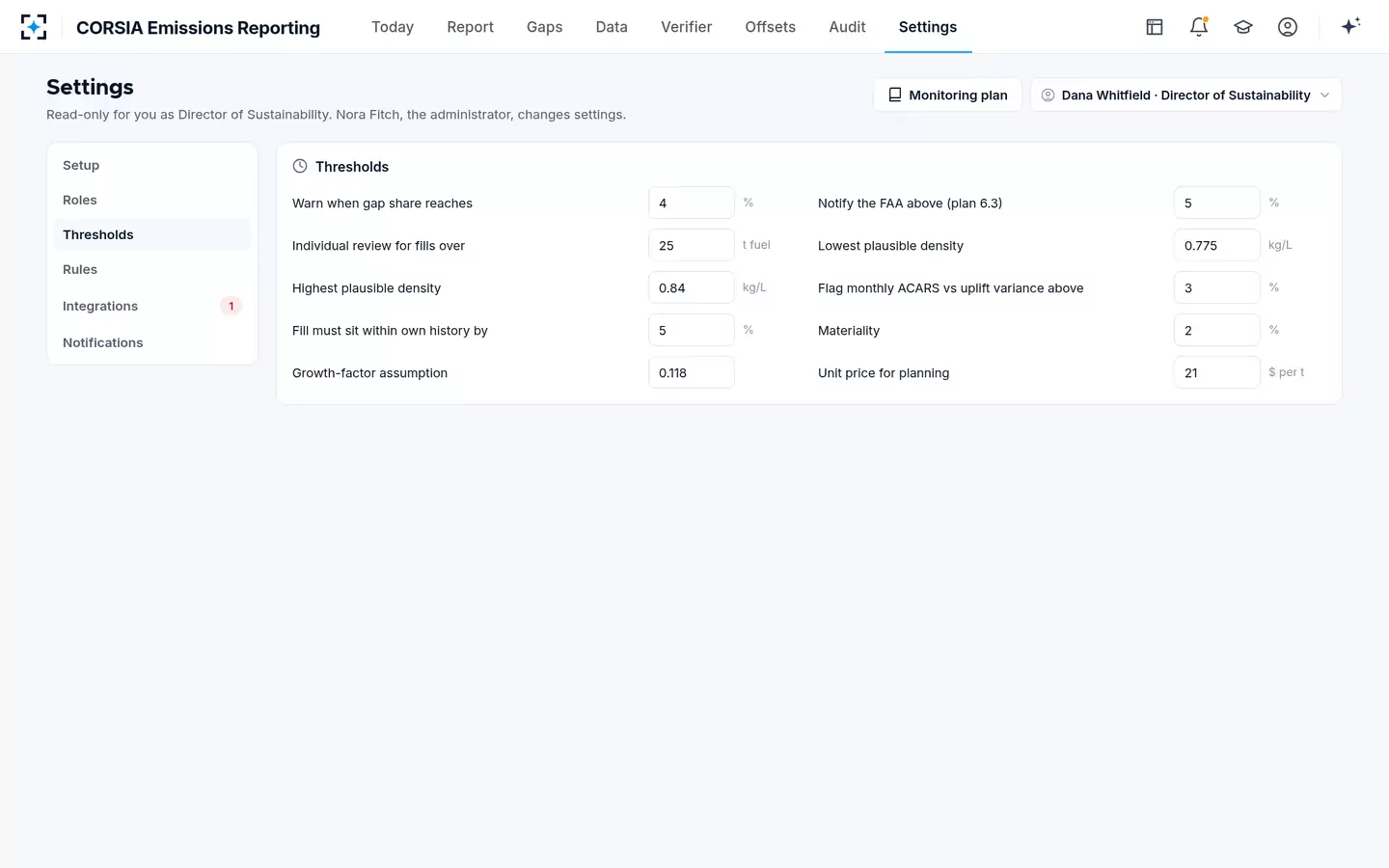Click the individual review fills field
The image size is (1389, 868).
pos(692,245)
